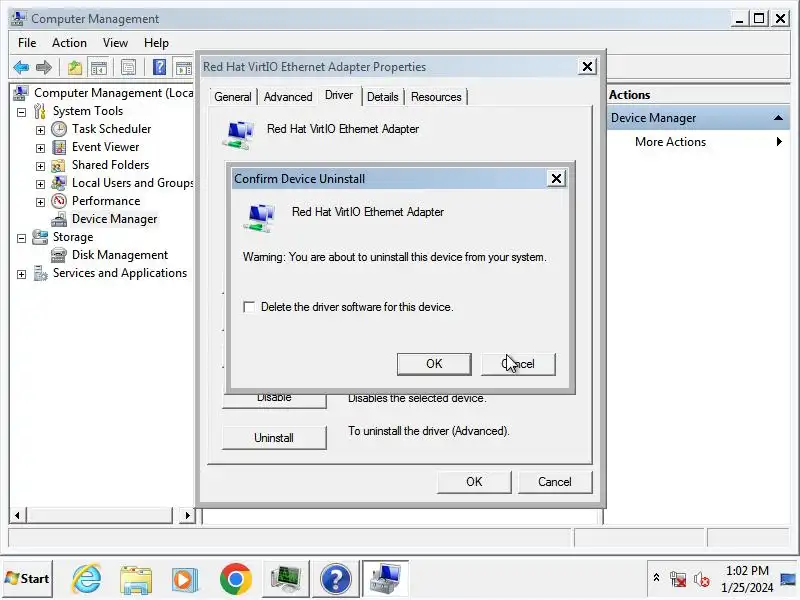Open Windows Explorer folder from taskbar

135,579
